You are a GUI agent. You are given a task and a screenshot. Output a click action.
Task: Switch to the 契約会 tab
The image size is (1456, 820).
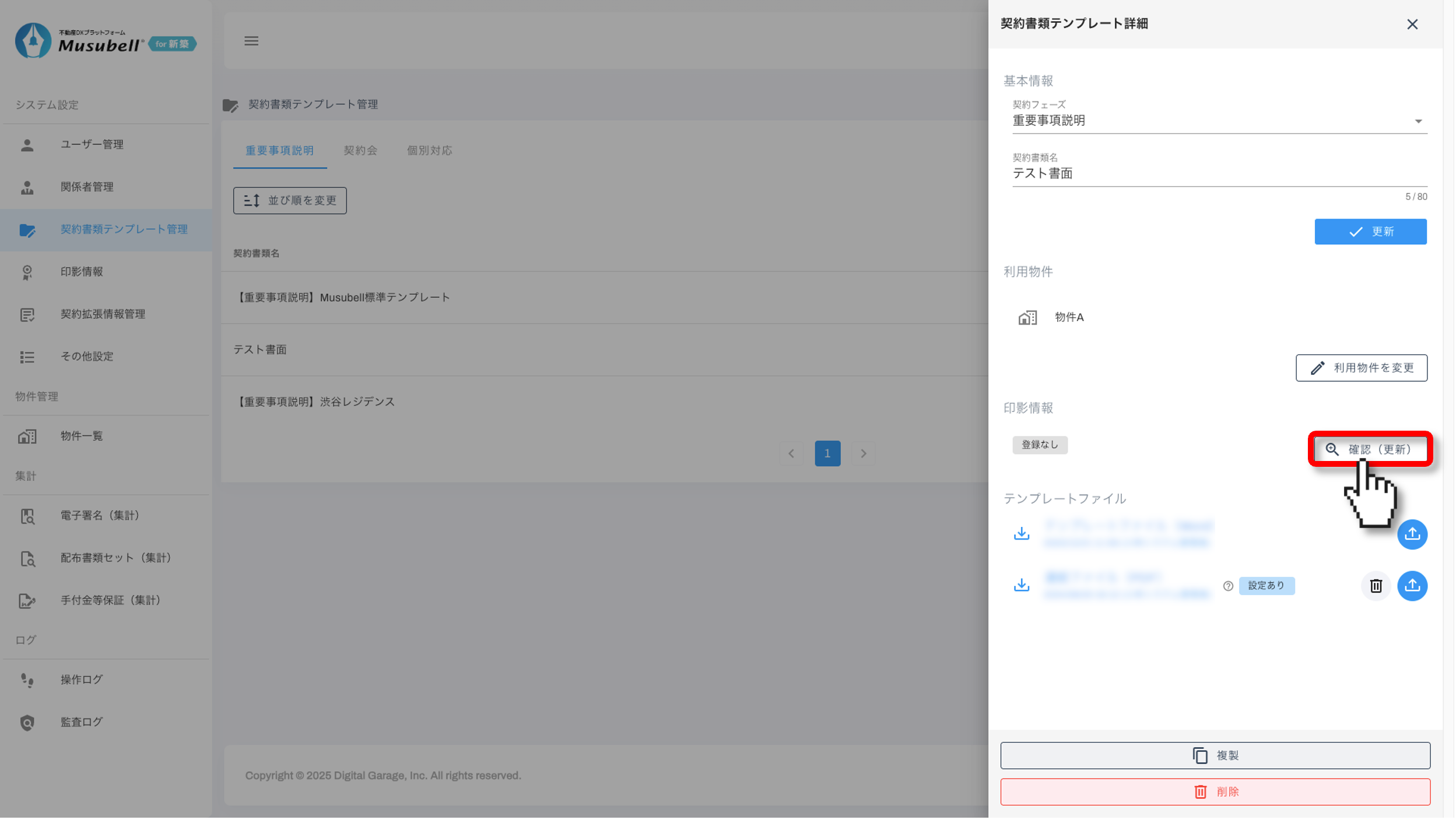pyautogui.click(x=360, y=150)
